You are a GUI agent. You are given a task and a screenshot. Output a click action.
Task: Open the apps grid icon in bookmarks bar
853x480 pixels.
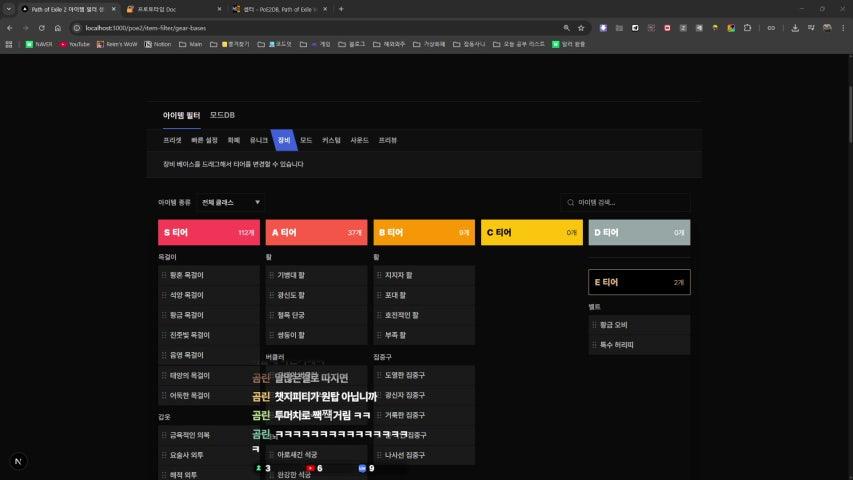[9, 44]
